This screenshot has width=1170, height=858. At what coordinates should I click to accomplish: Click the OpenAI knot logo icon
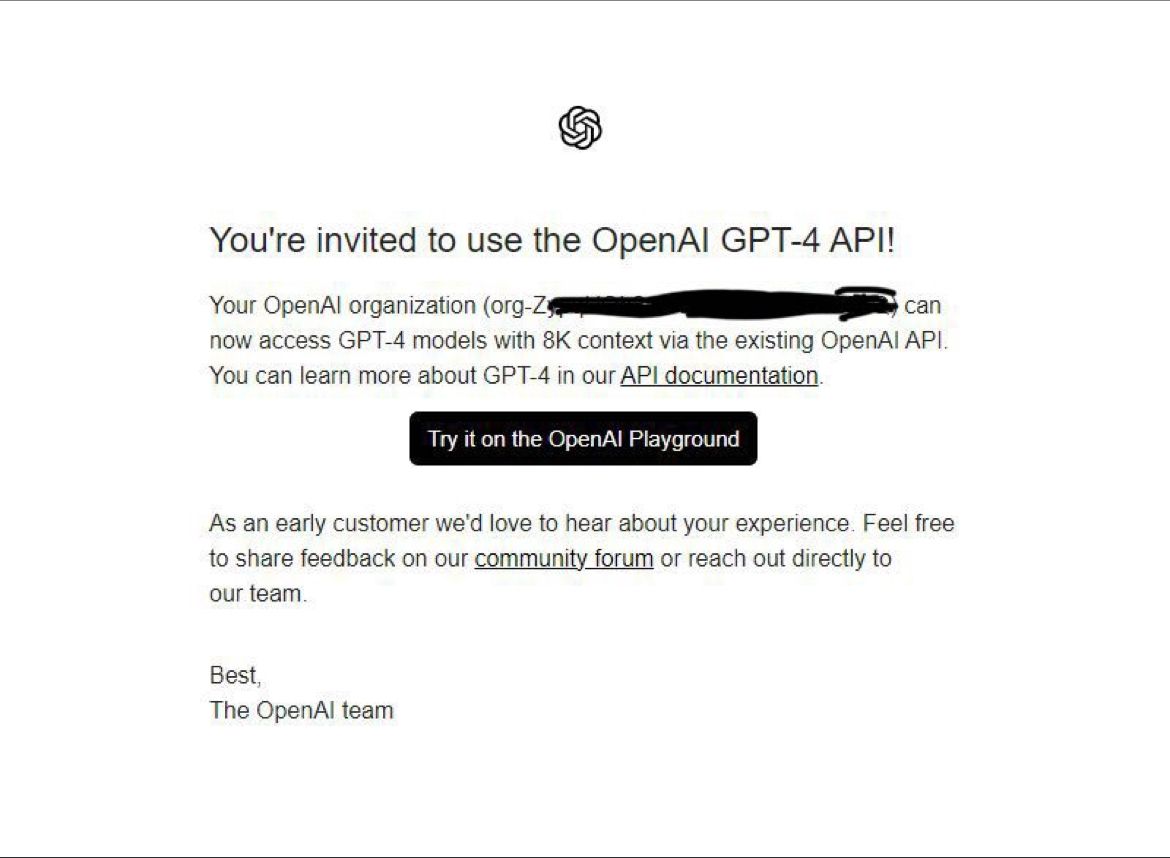coord(580,128)
